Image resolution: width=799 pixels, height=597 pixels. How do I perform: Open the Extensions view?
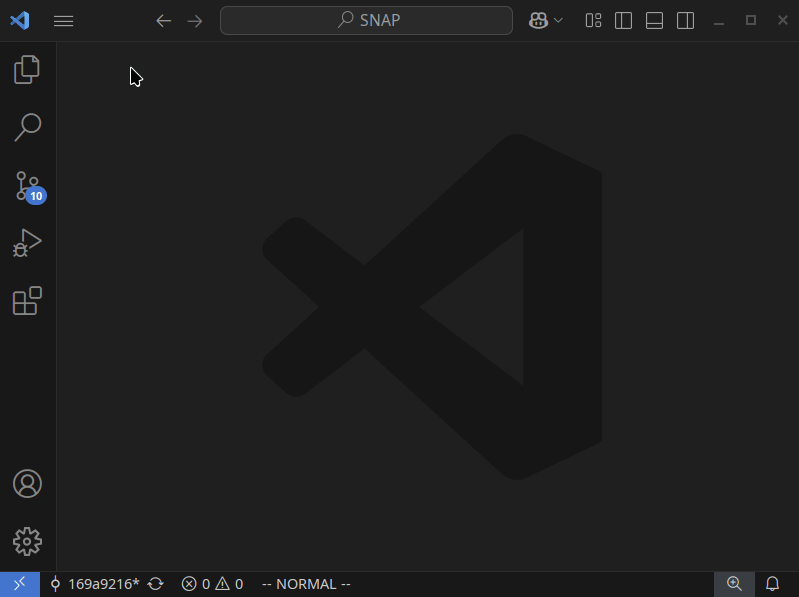click(x=27, y=301)
